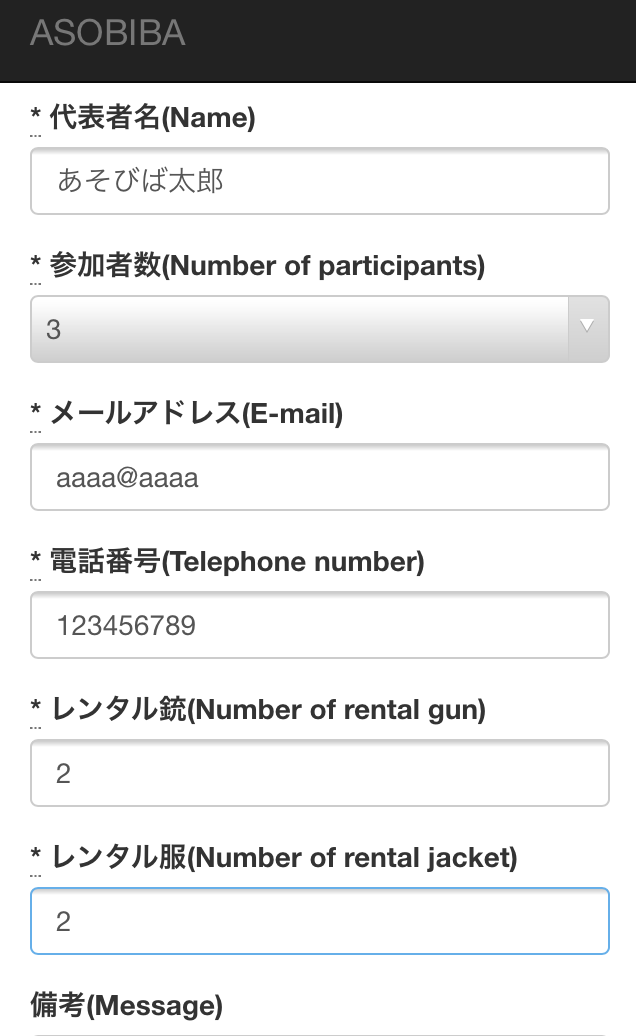Click the arrow on the participants dropdown
This screenshot has width=636, height=1036.
tap(588, 326)
